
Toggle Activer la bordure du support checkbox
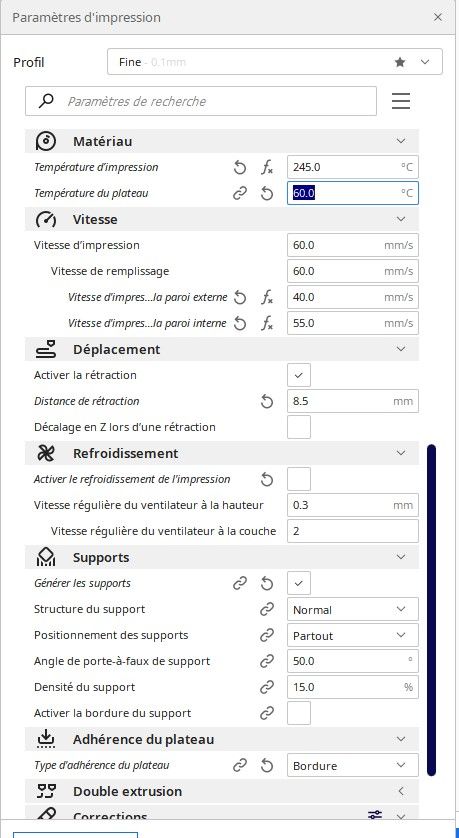coord(299,713)
